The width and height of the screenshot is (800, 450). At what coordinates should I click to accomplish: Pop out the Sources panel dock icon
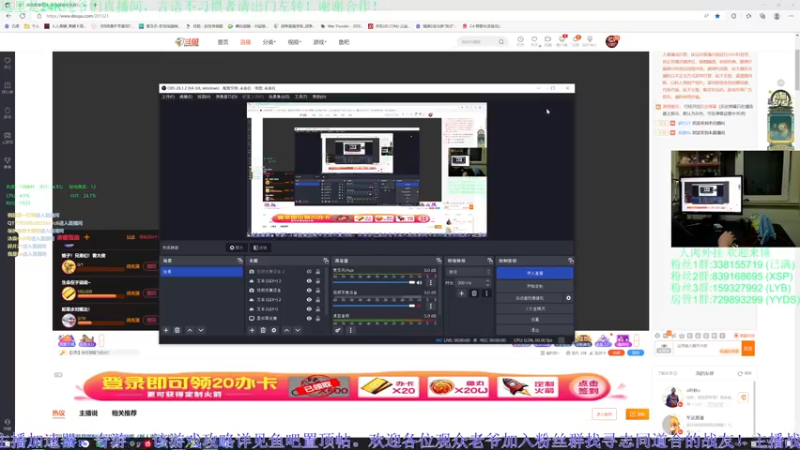pyautogui.click(x=326, y=261)
